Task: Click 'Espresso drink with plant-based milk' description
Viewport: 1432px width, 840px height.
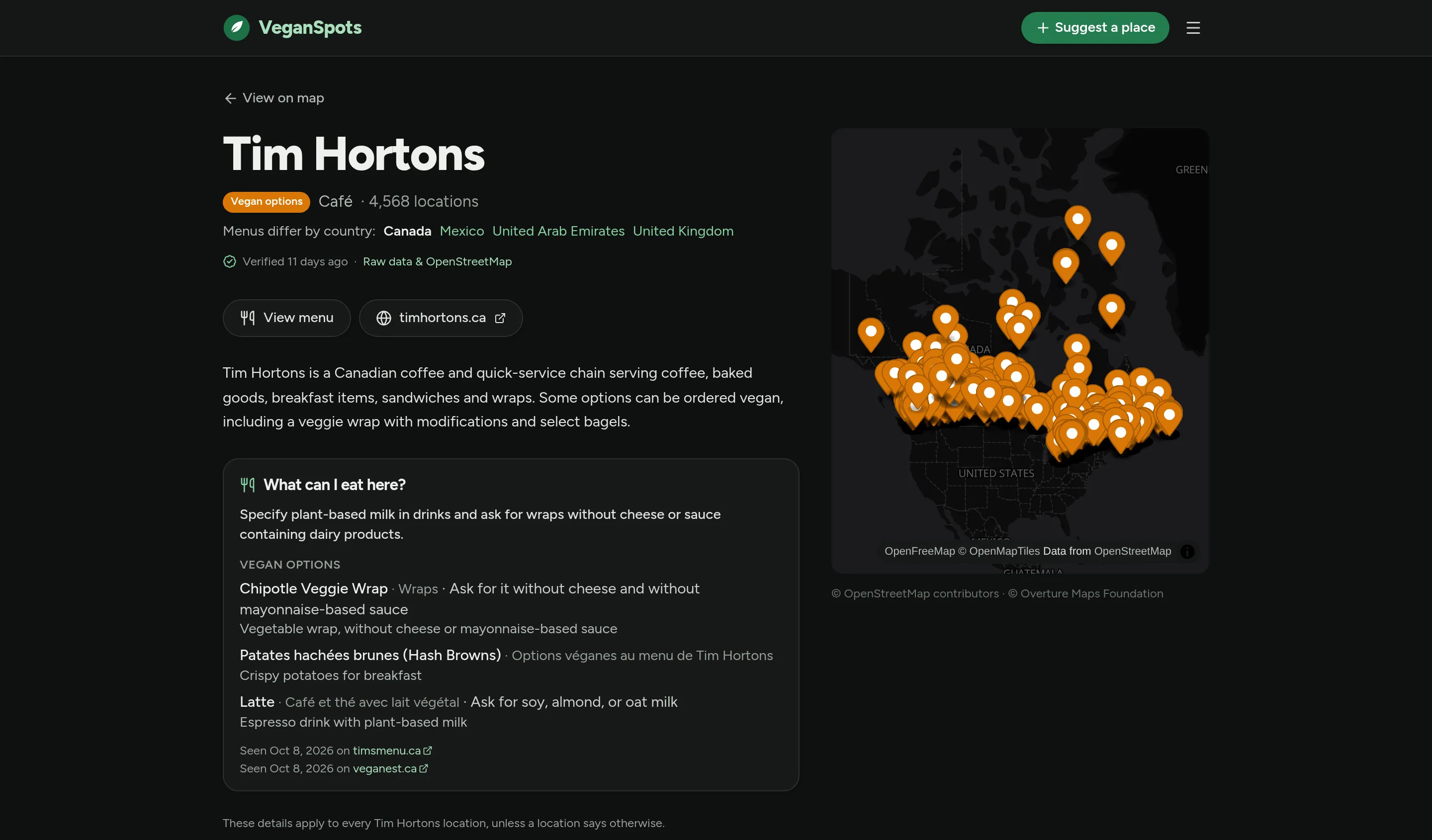Action: coord(354,722)
